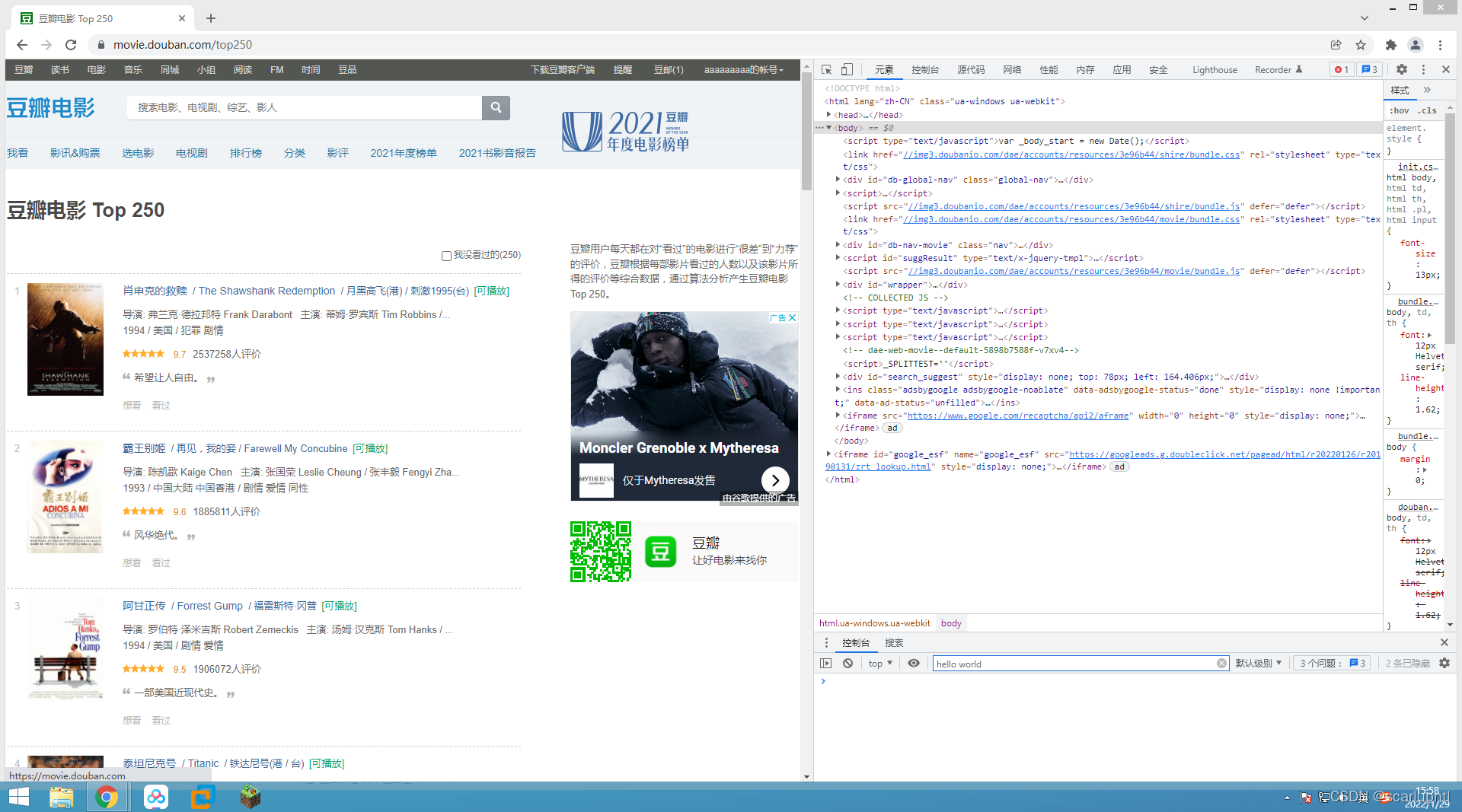The height and width of the screenshot is (812, 1462).
Task: Expand the db-global-nav div node
Action: pos(838,180)
